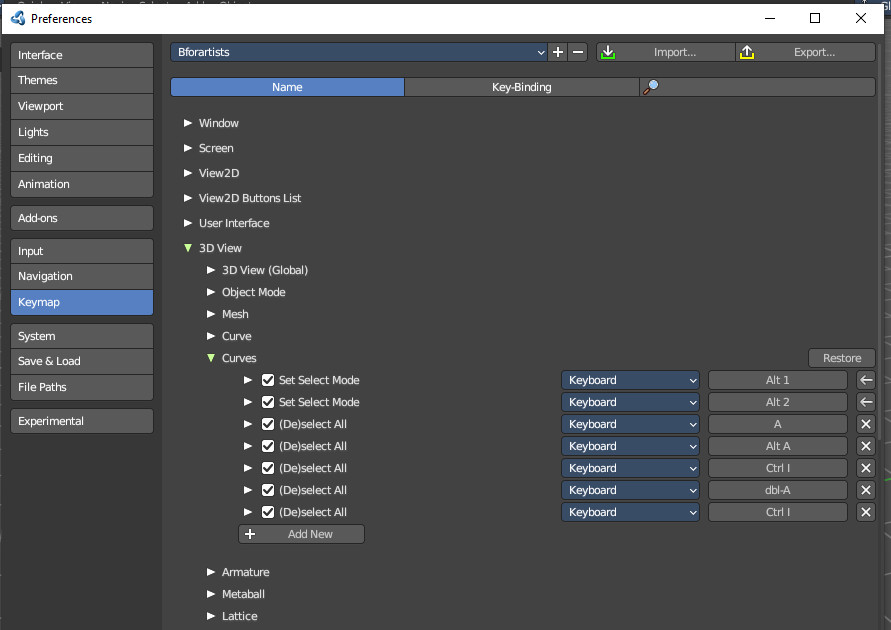Restore the Alt 2 Set Select Mode keybinding

[866, 402]
